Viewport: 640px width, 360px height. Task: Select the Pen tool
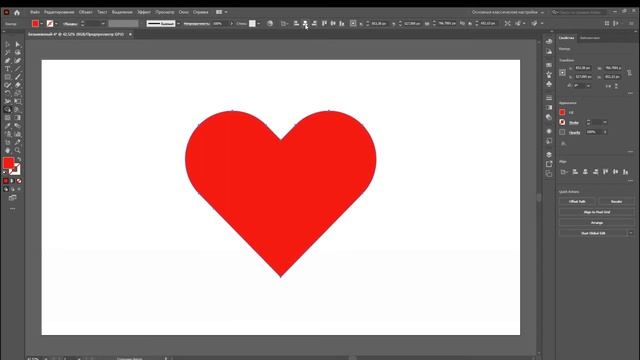pyautogui.click(x=8, y=60)
